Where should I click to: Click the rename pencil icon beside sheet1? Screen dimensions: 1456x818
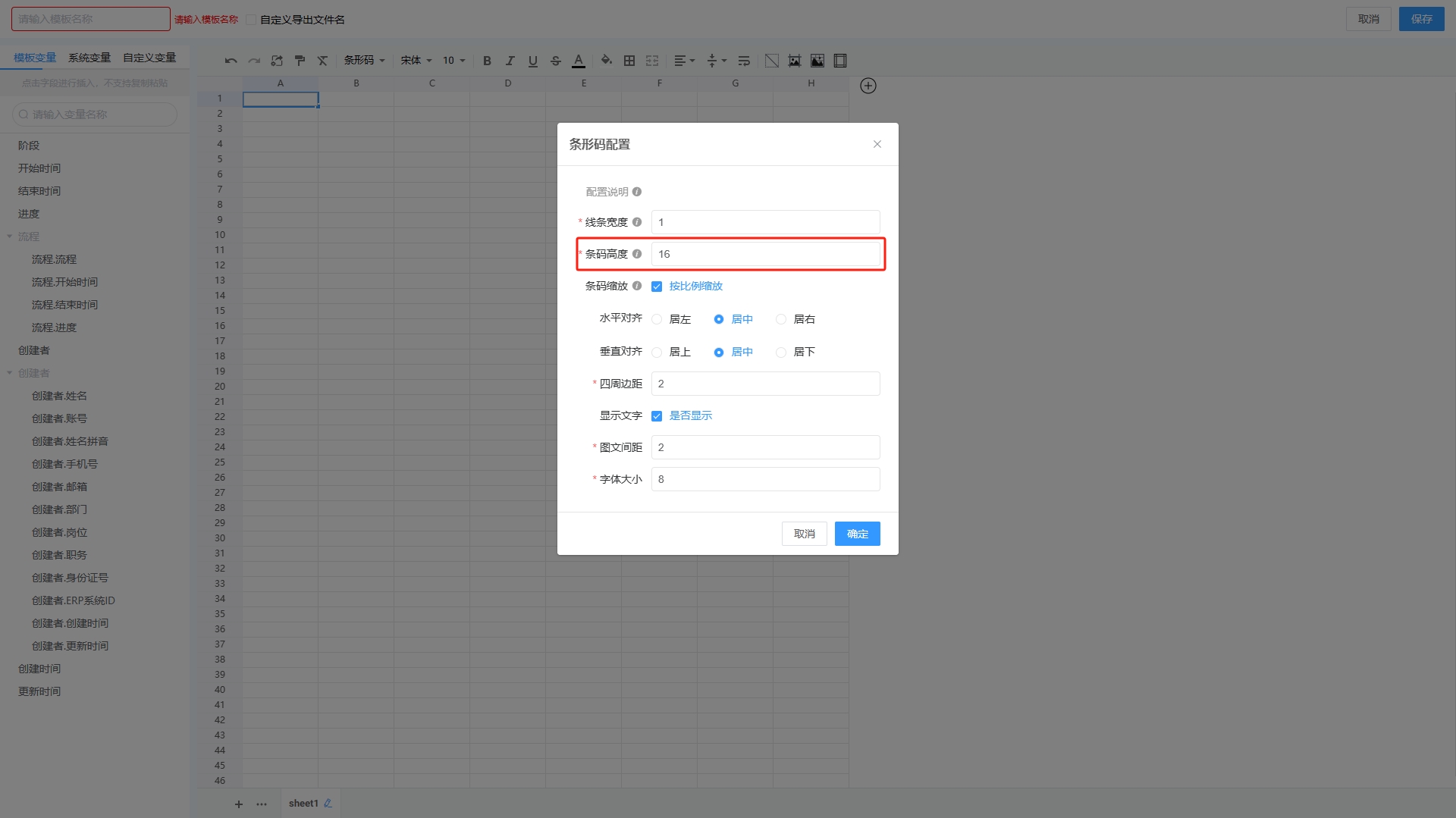click(x=328, y=804)
